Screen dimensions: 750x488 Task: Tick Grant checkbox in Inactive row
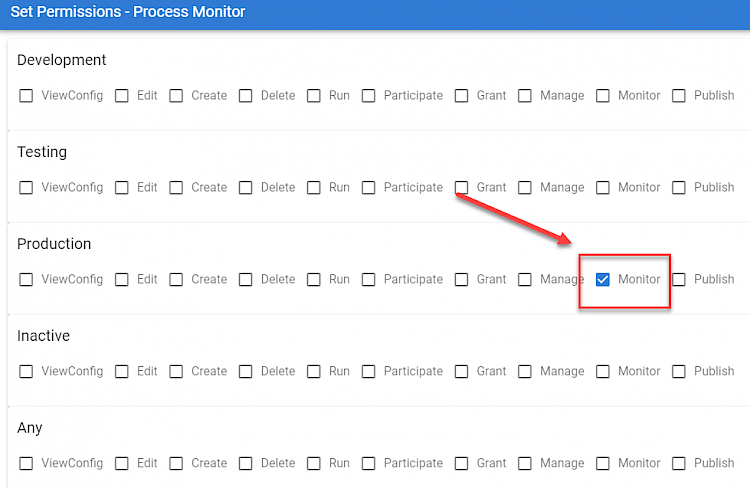click(462, 371)
